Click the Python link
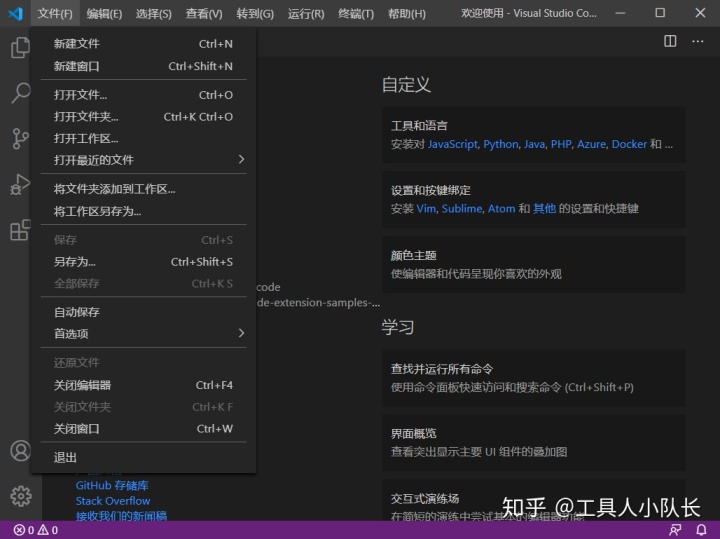The image size is (720, 539). point(501,144)
